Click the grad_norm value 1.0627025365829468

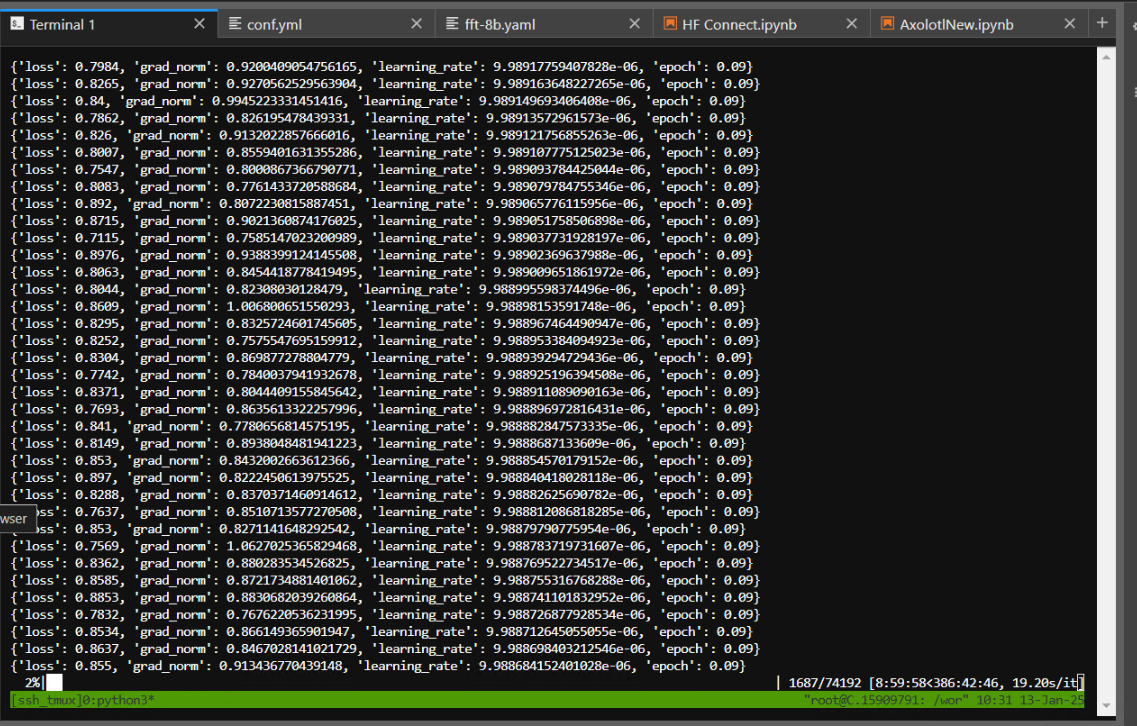pyautogui.click(x=292, y=546)
